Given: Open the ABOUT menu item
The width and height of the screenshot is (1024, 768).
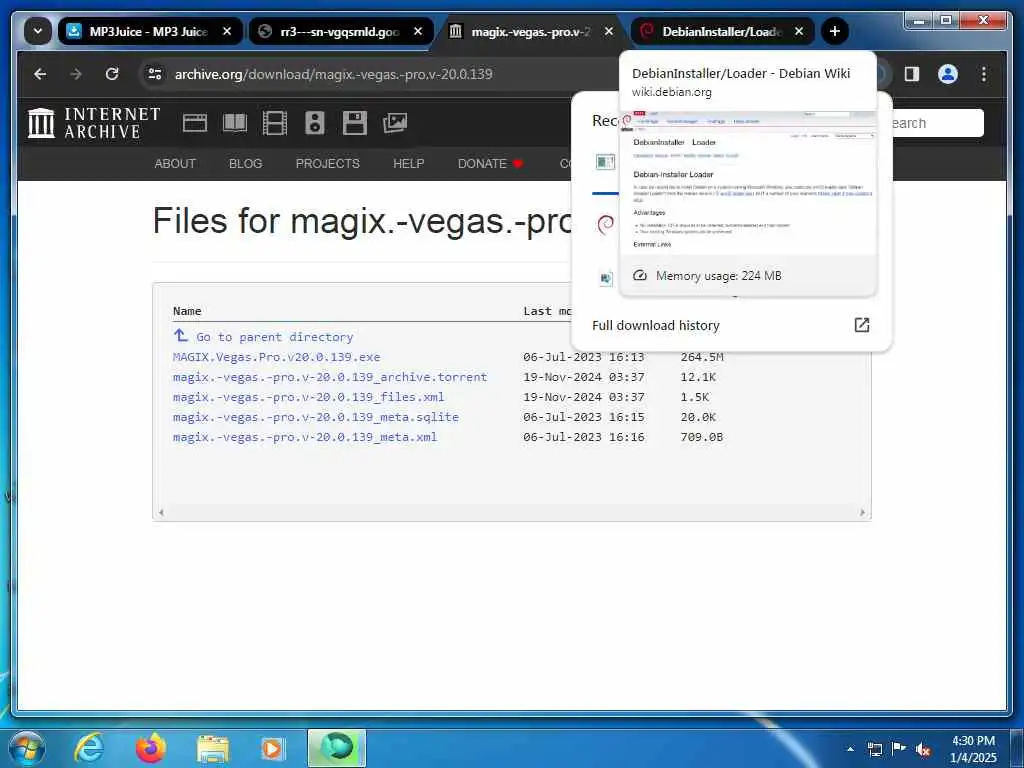Looking at the screenshot, I should (175, 163).
